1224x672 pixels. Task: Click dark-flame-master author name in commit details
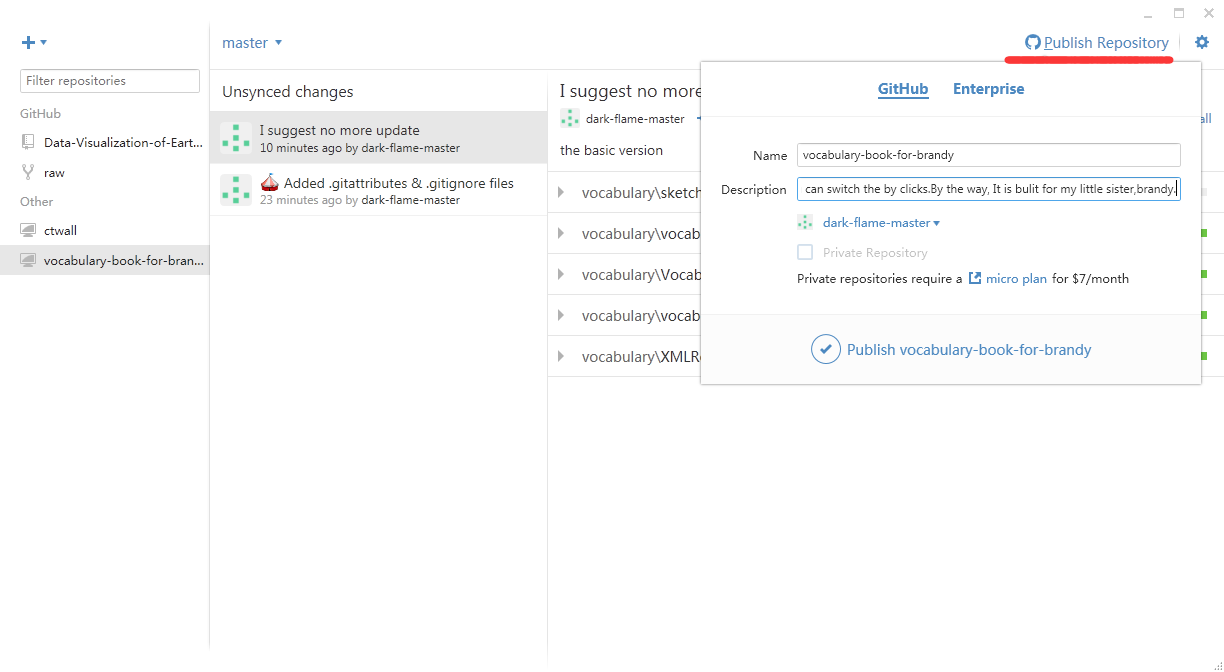tap(635, 119)
